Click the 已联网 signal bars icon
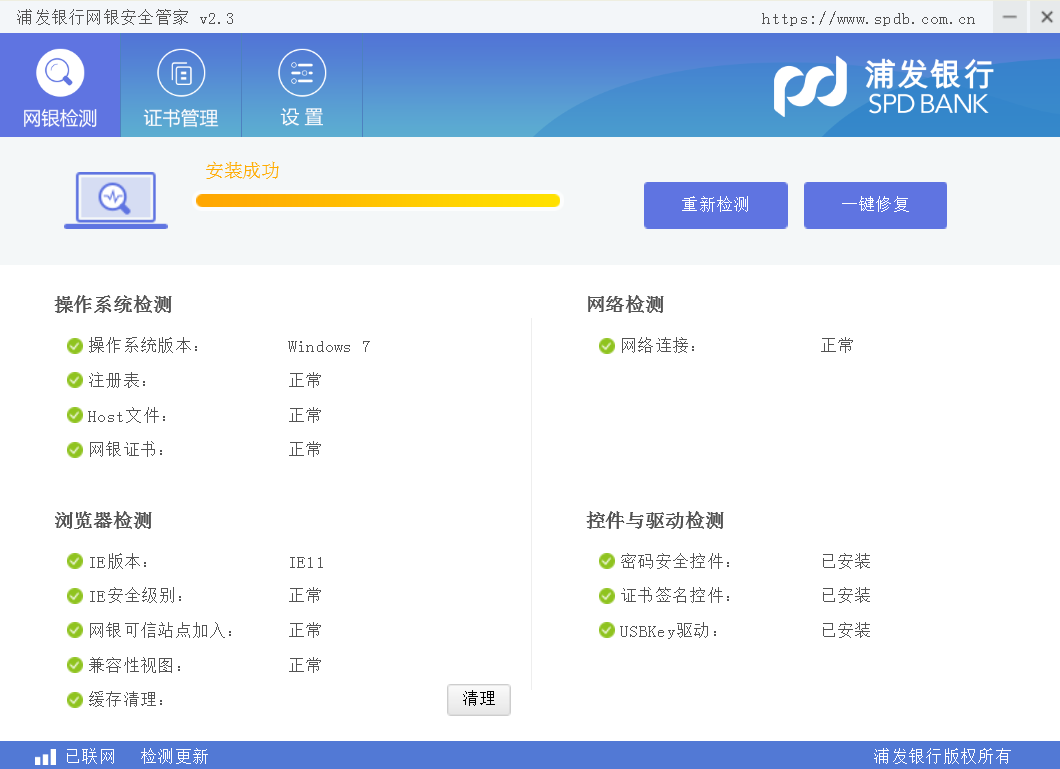 coord(46,757)
